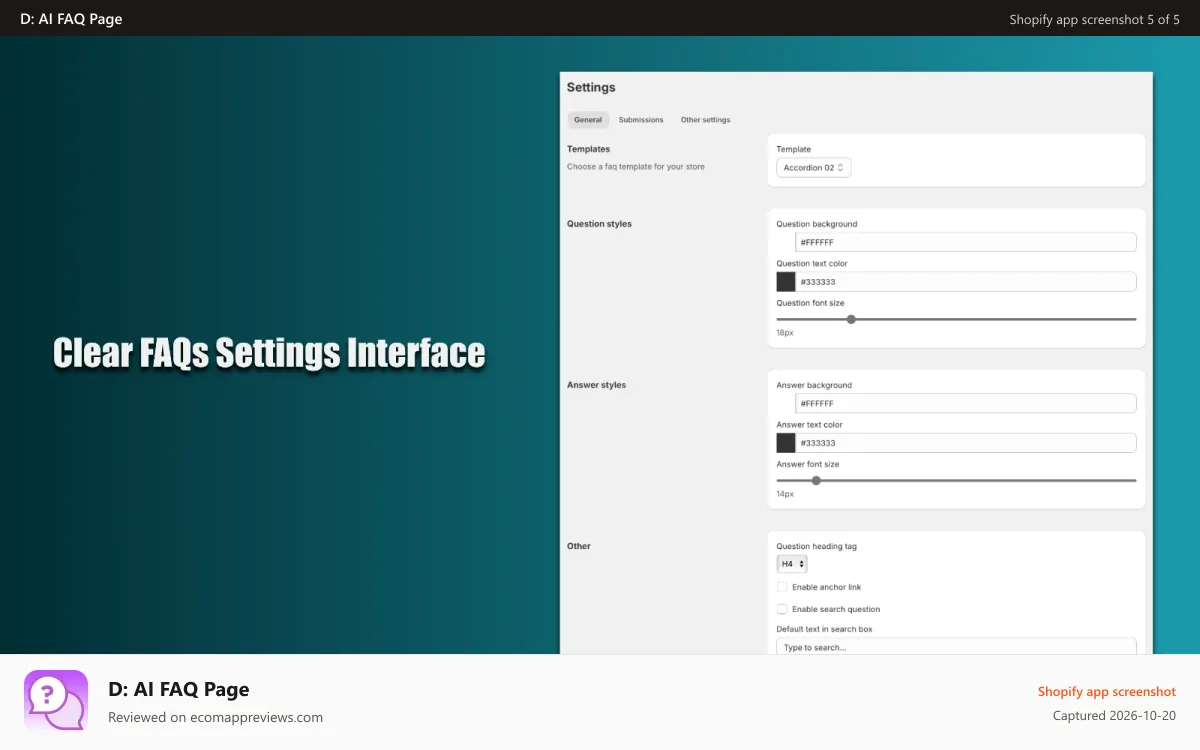Click the Shopify app screenshot orange label

click(1107, 692)
